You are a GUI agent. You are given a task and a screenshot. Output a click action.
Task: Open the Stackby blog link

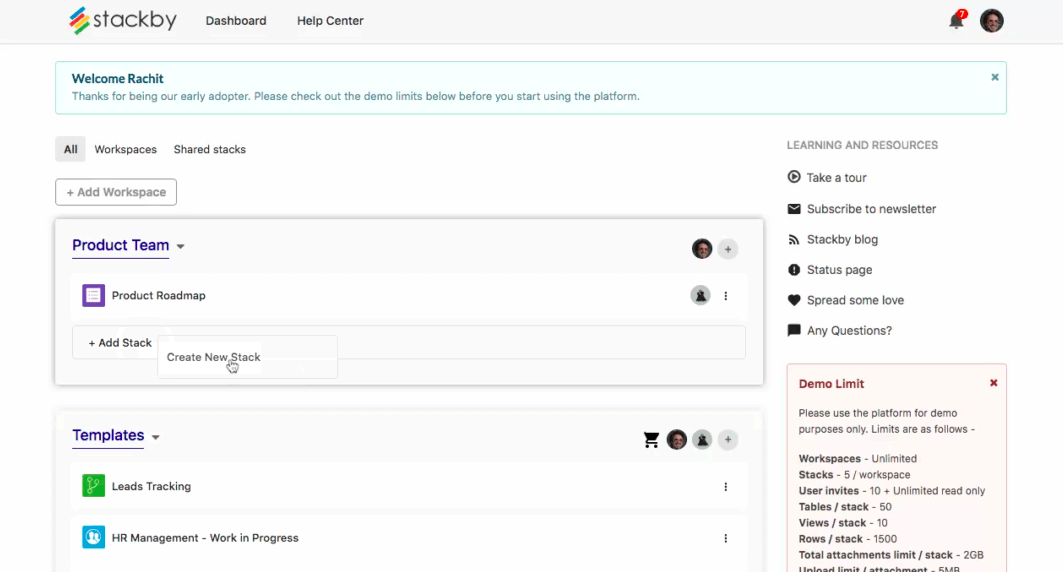[842, 239]
